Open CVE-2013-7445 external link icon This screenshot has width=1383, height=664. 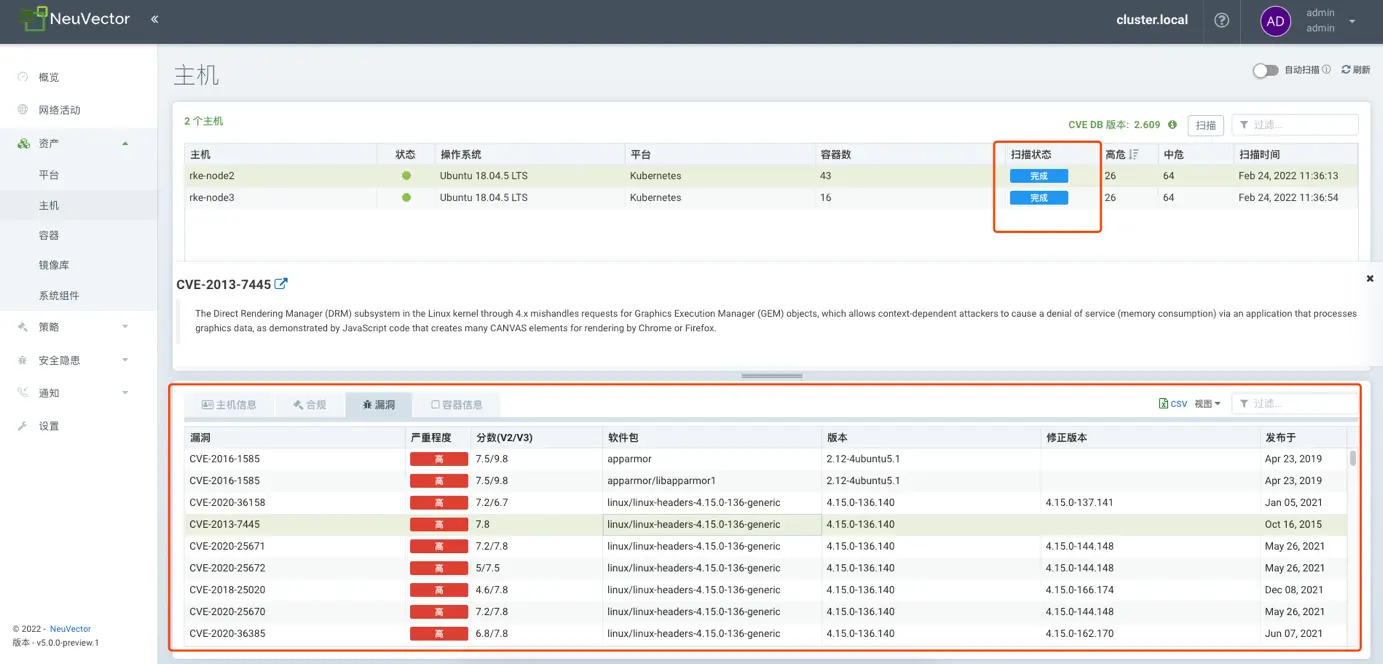[281, 284]
